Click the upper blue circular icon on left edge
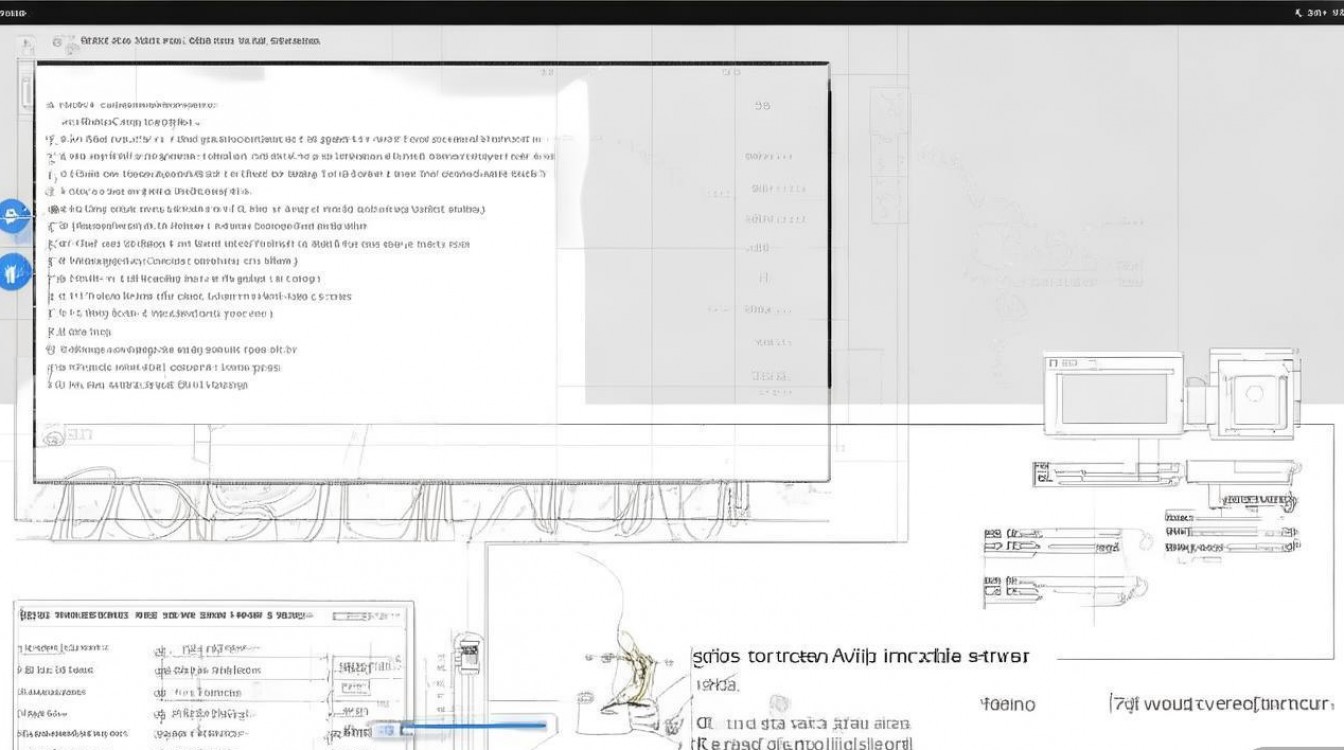 click(x=12, y=215)
